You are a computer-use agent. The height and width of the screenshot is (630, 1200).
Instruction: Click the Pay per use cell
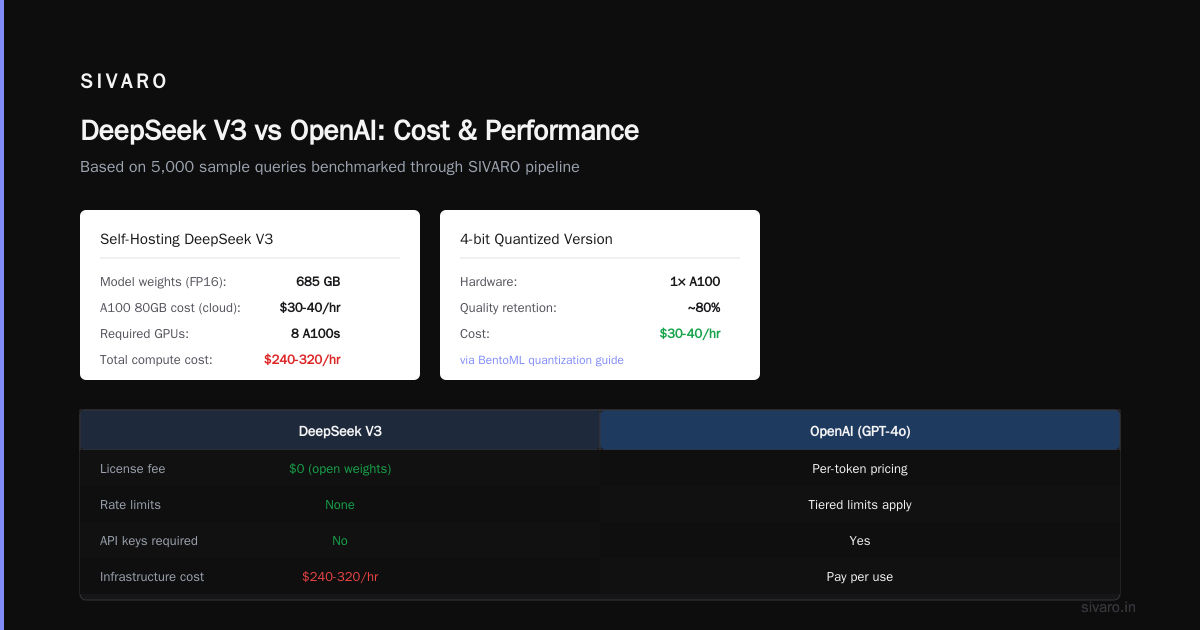click(860, 576)
